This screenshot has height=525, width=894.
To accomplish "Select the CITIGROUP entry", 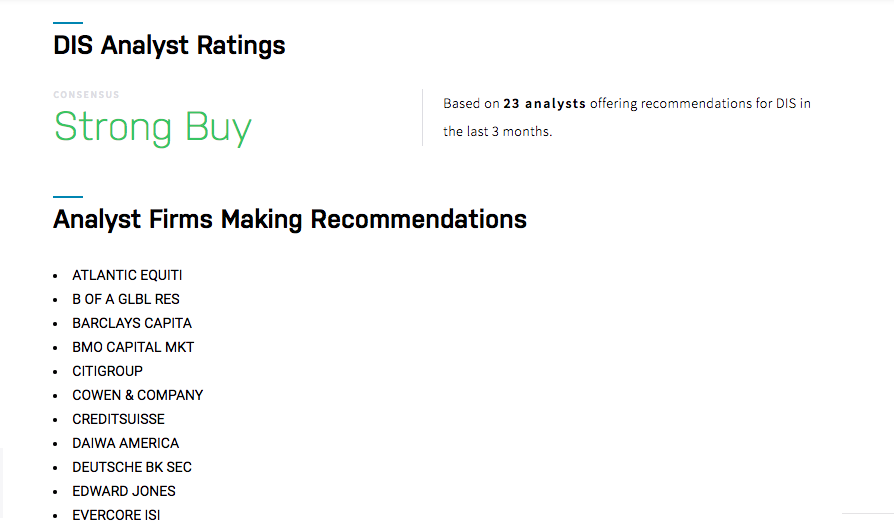I will [107, 371].
